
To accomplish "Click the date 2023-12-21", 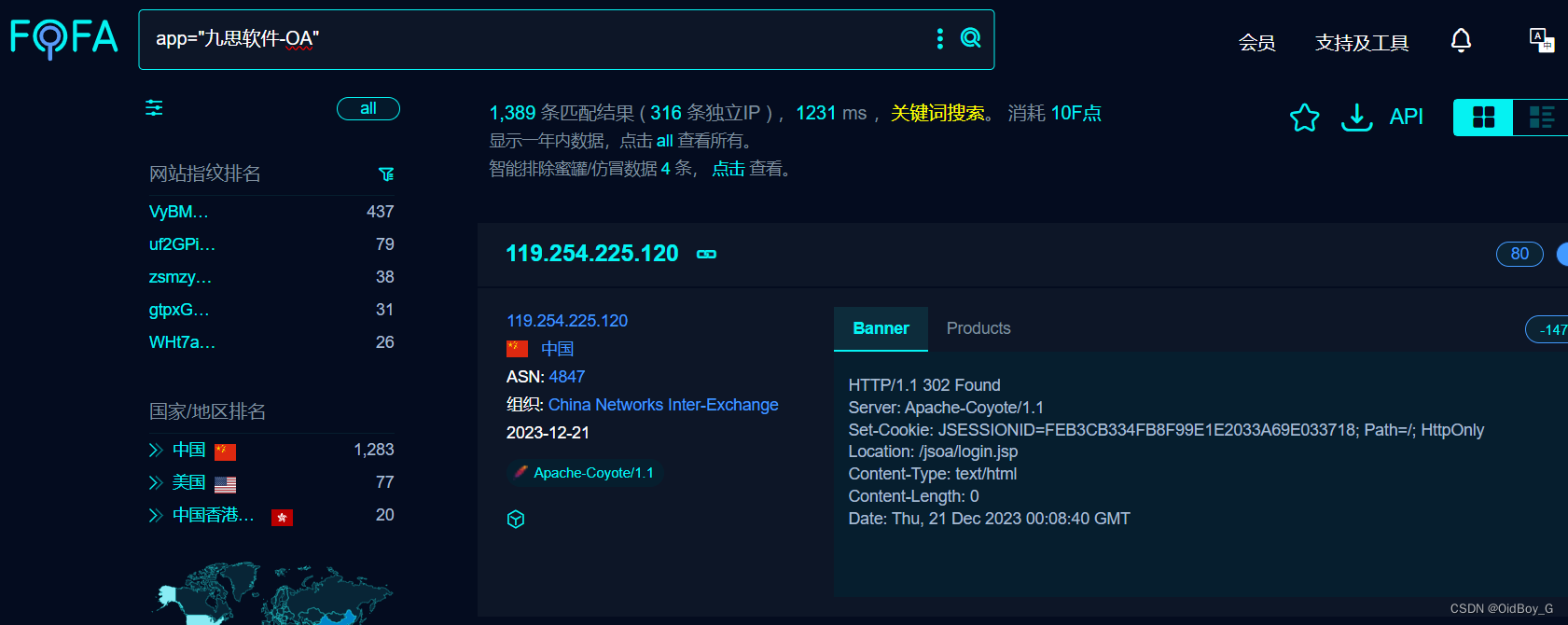I will click(548, 433).
